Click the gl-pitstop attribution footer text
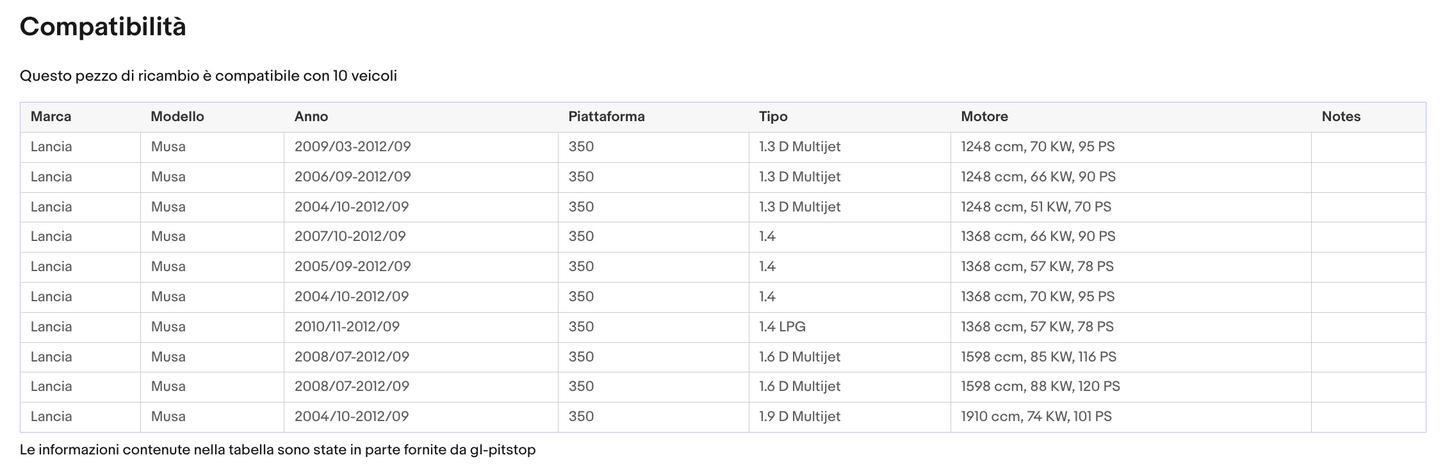1445x473 pixels. click(278, 450)
